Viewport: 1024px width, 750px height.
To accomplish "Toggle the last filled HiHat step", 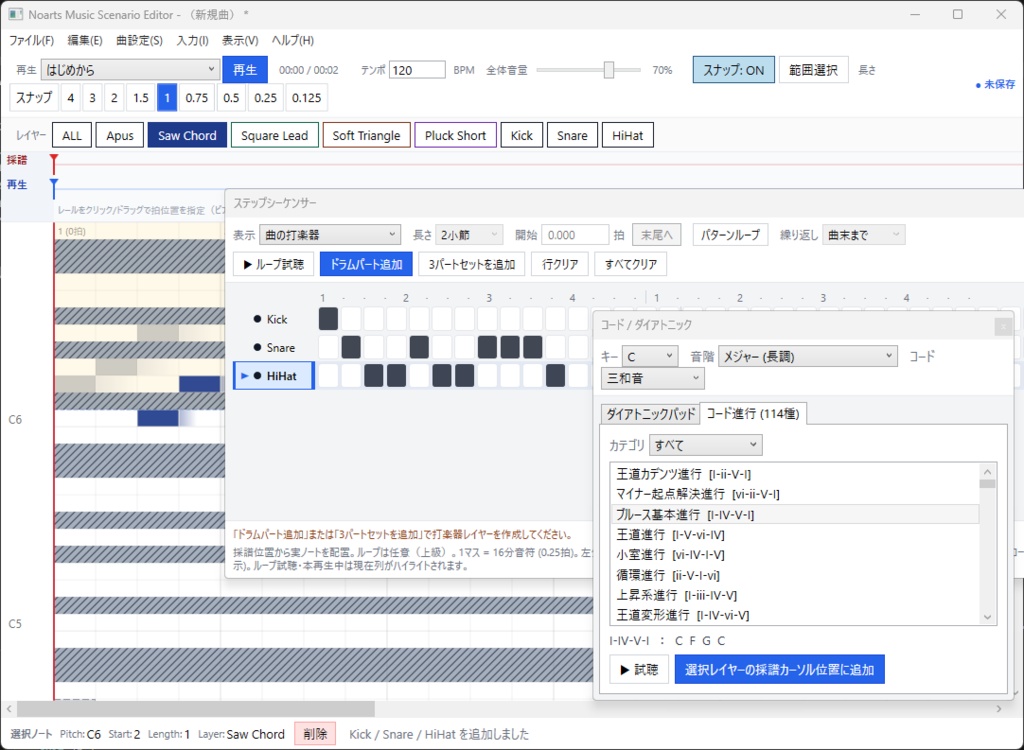I will click(555, 376).
